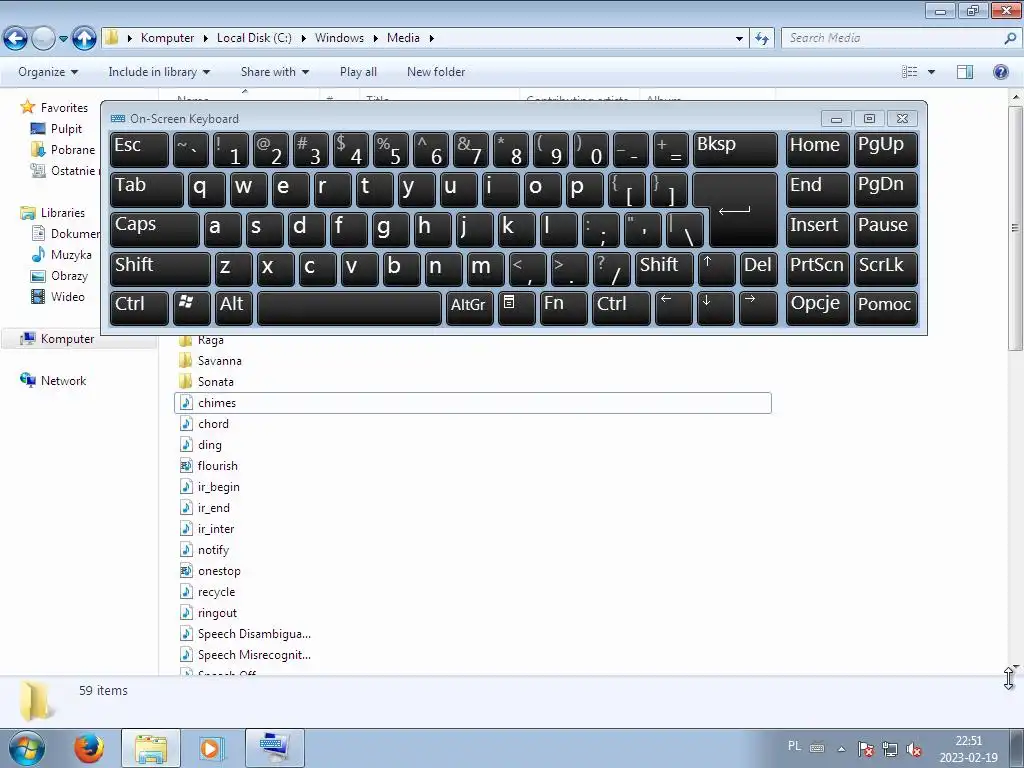
Task: Tap the left arrow key on keyboard
Action: [x=673, y=308]
